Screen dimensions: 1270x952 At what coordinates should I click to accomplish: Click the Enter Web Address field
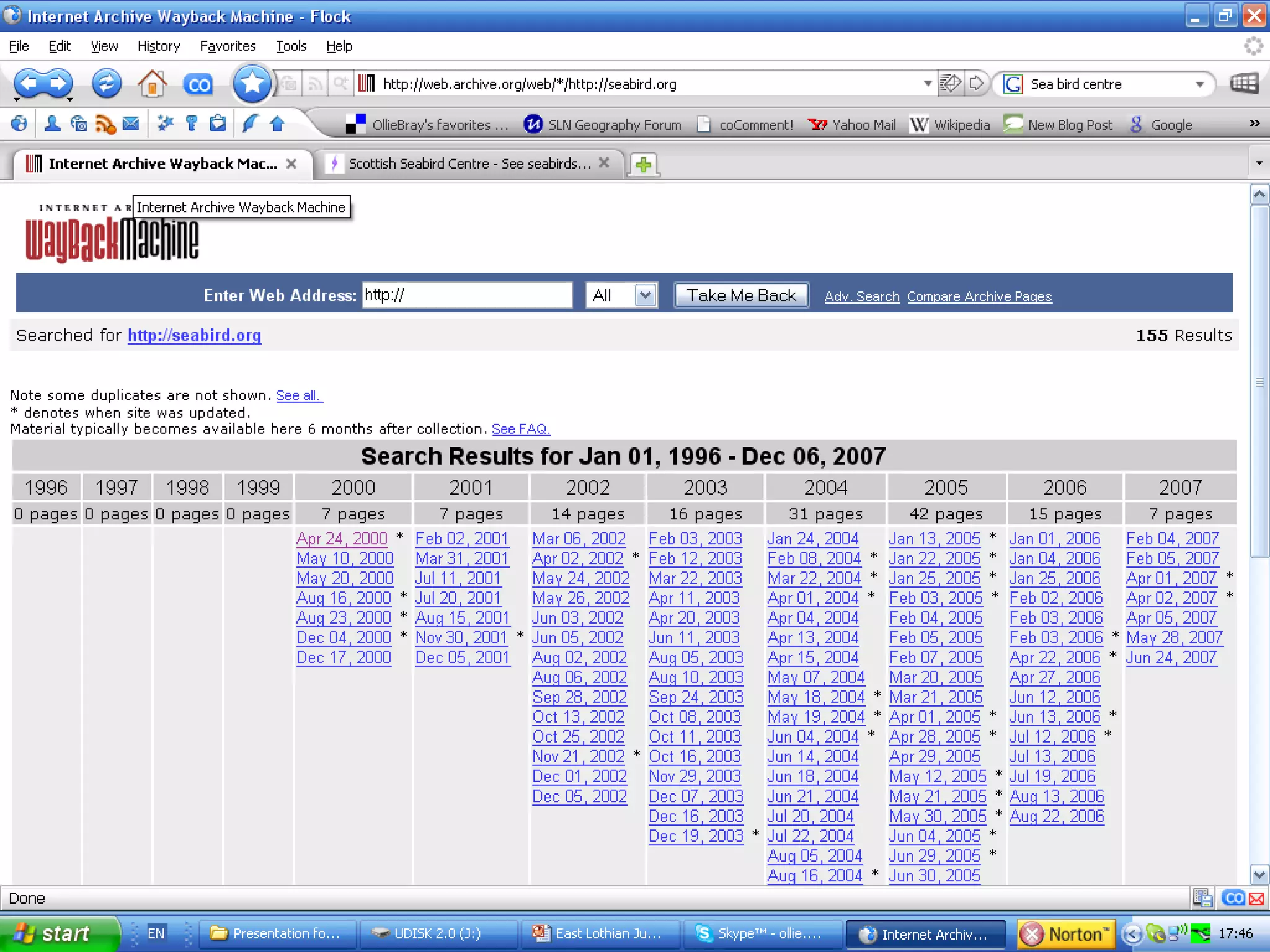click(x=467, y=295)
